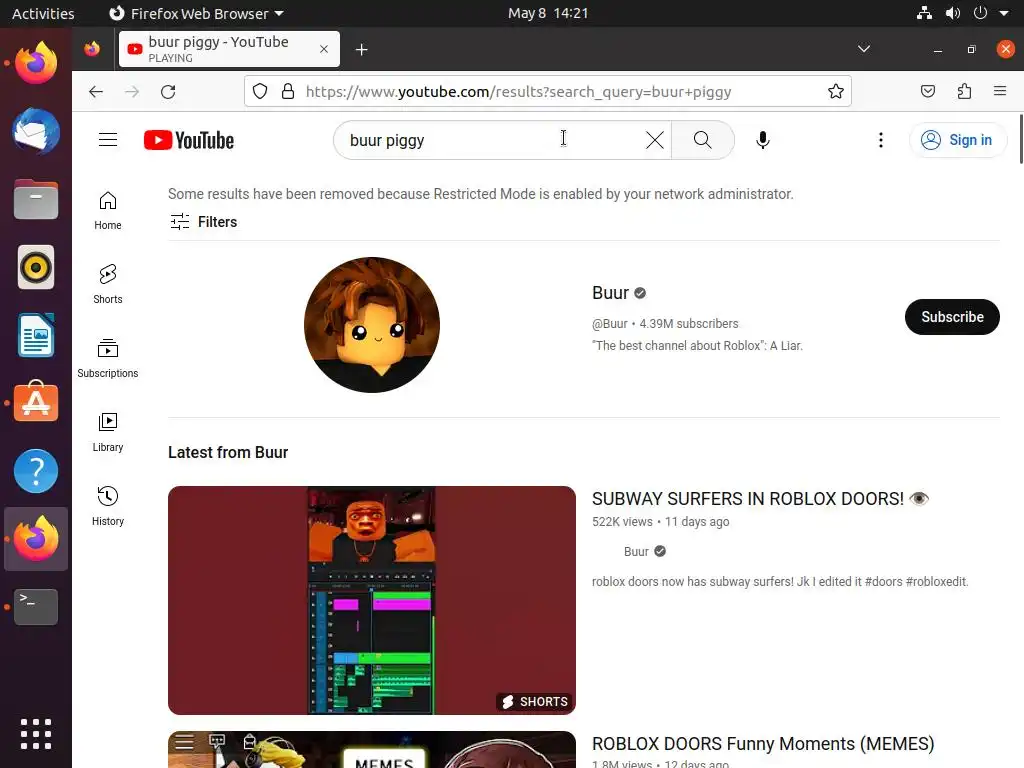
Task: Show Applications grid in the dock
Action: pyautogui.click(x=36, y=734)
